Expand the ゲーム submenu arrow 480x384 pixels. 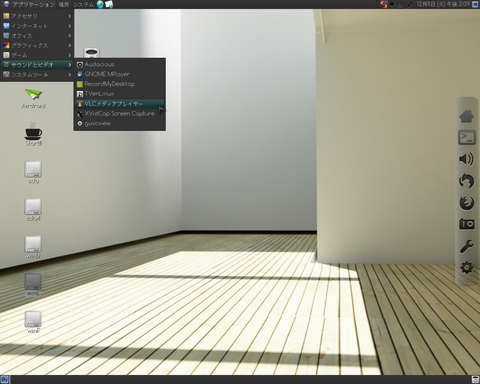69,55
